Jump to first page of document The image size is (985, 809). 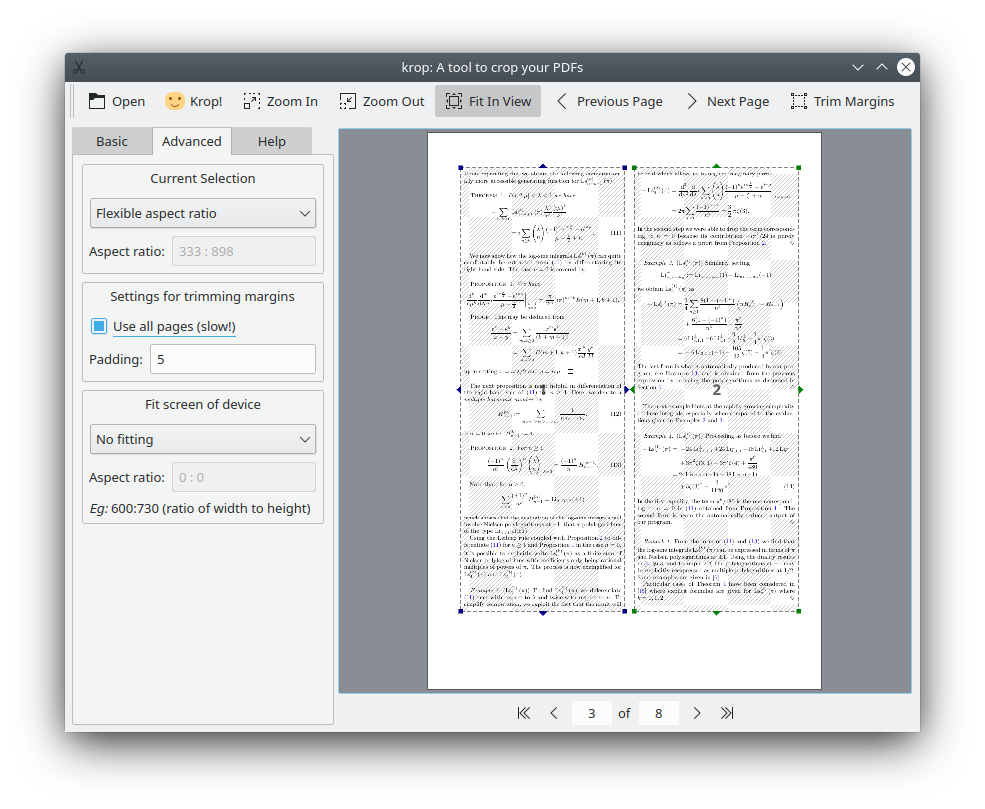point(523,713)
